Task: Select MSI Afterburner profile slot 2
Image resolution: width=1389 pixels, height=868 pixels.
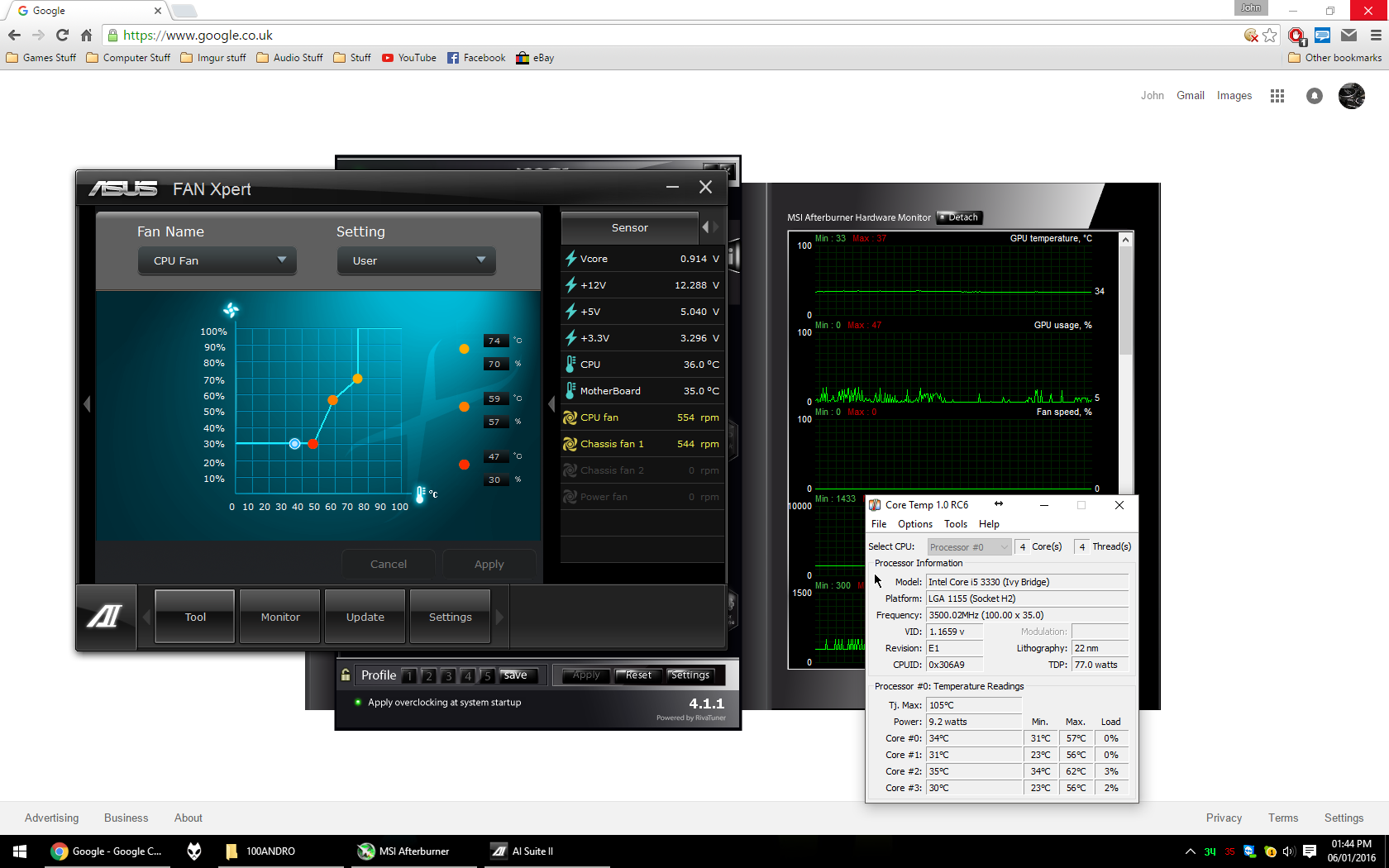Action: tap(428, 675)
